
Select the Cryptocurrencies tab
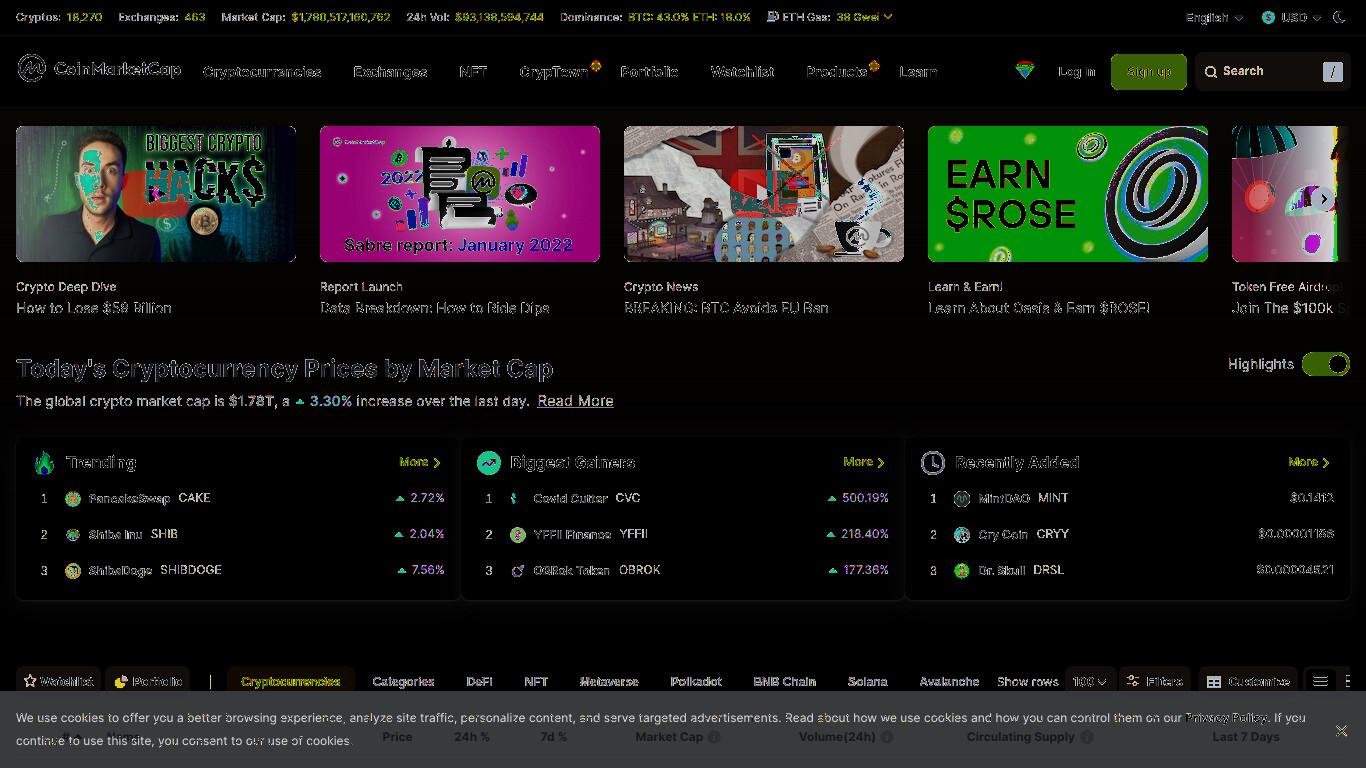click(x=290, y=681)
